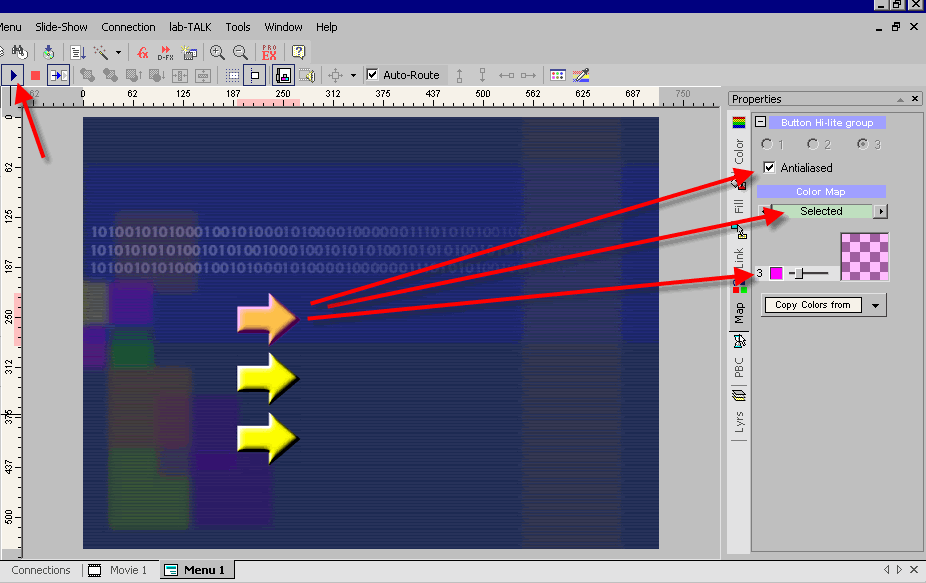Click the text list sort icon
This screenshot has height=583, width=926.
point(77,52)
